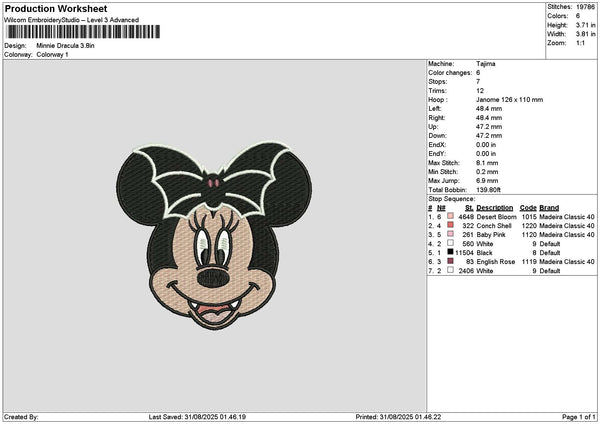Click the stitch count "4648" for Desert Bloom
This screenshot has height=424, width=600.
pyautogui.click(x=466, y=217)
